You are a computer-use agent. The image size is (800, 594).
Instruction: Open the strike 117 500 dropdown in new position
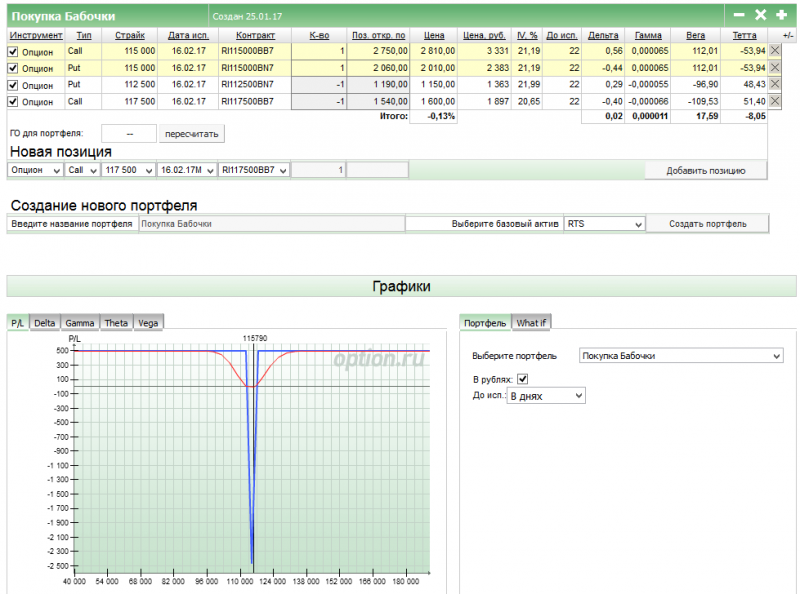pyautogui.click(x=129, y=170)
